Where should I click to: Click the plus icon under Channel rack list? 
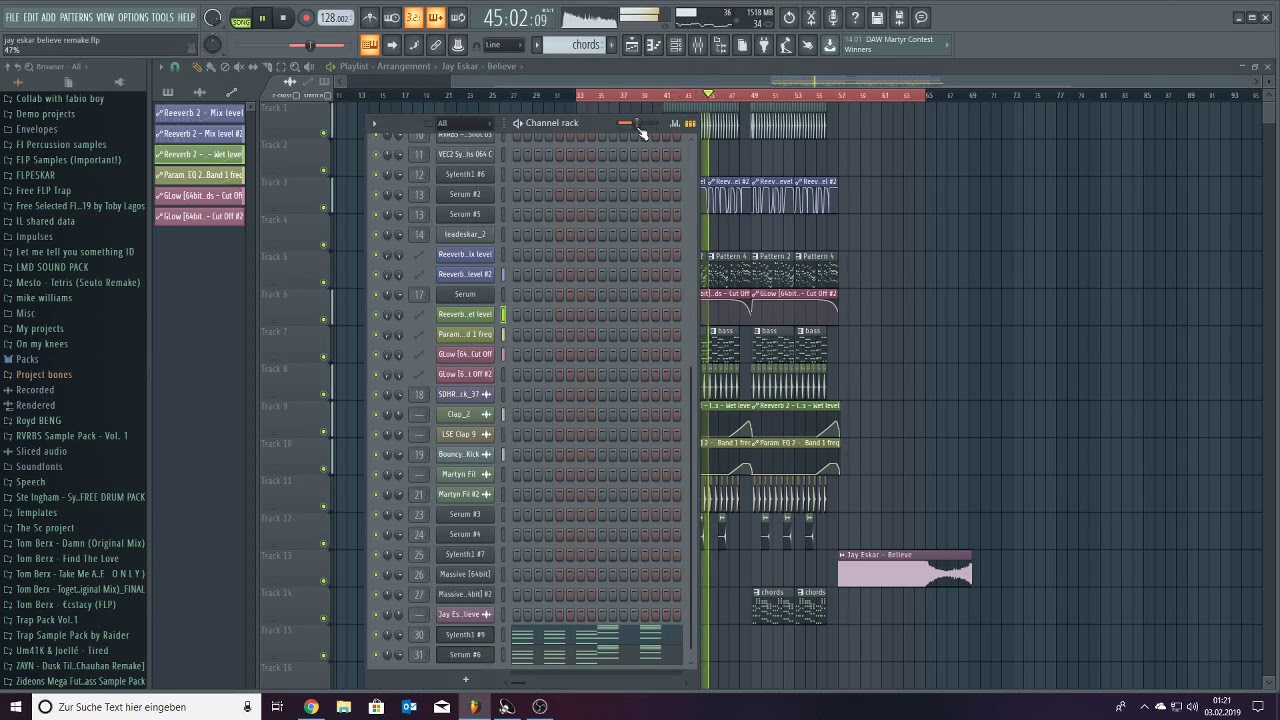coord(465,679)
